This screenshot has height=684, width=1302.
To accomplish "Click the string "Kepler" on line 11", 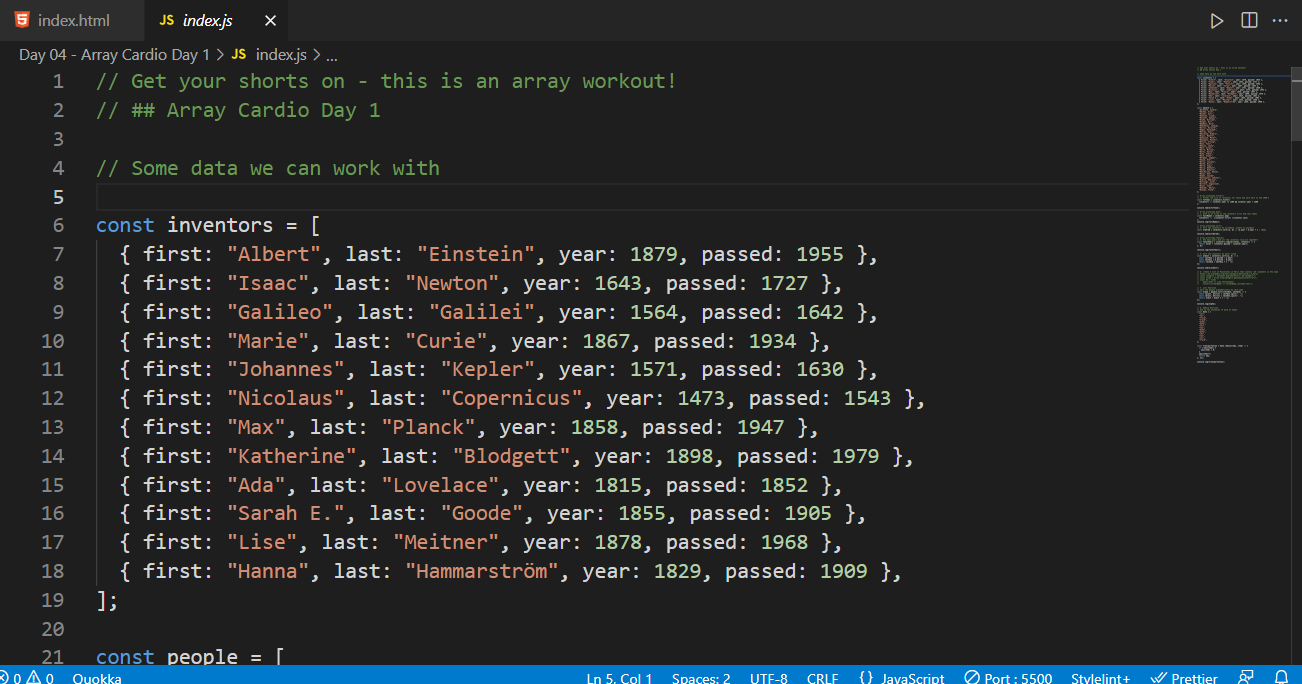I will pyautogui.click(x=488, y=369).
